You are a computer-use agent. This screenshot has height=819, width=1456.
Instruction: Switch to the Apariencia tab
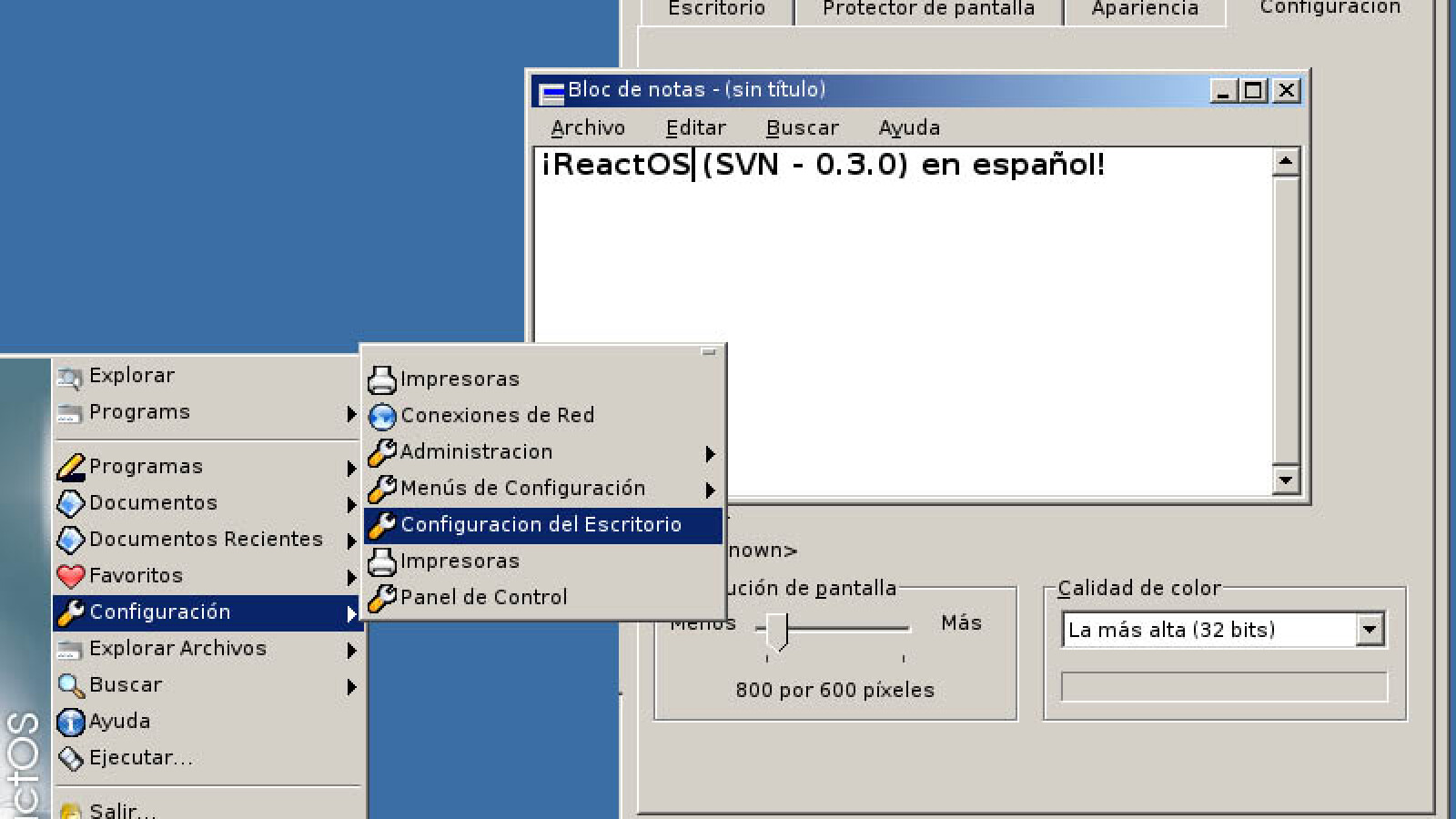click(1145, 9)
